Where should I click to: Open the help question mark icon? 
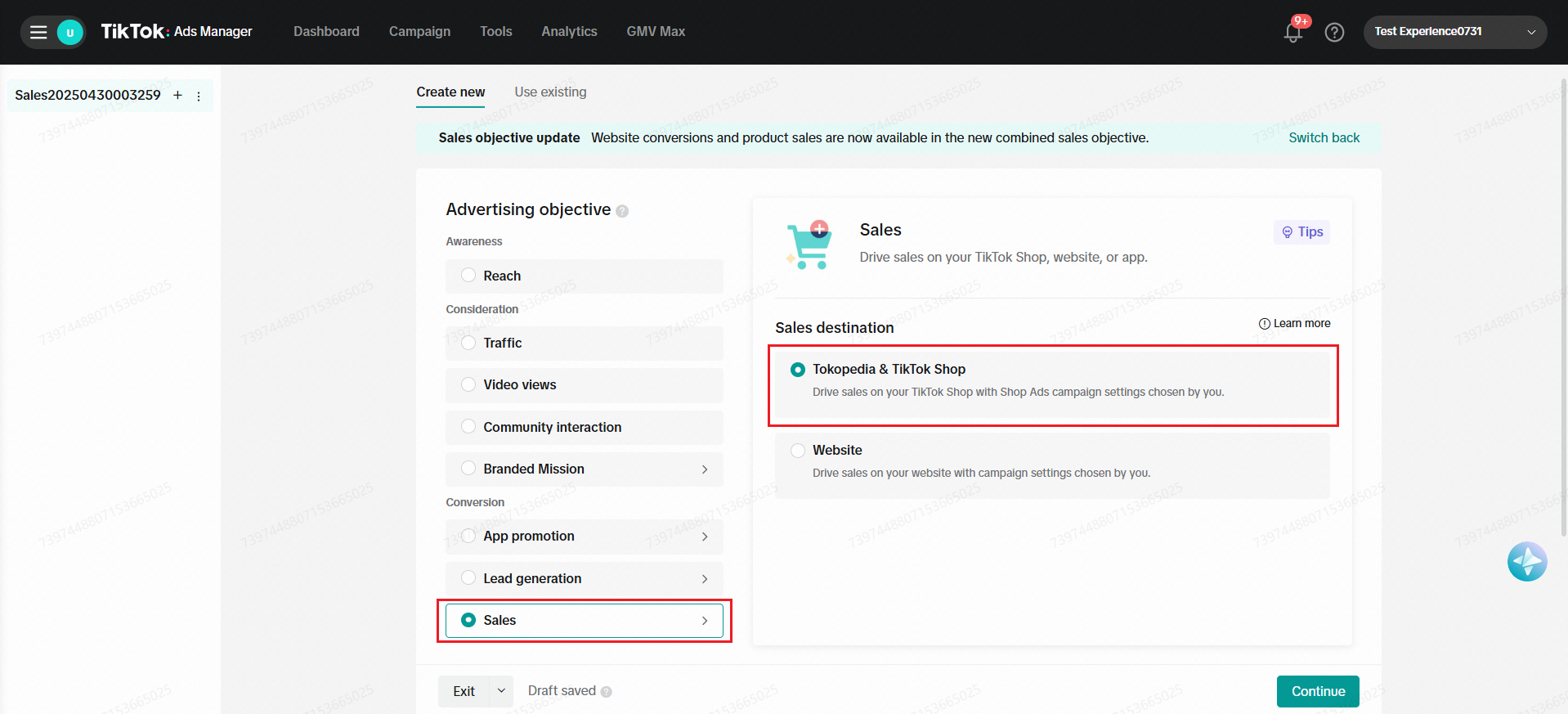coord(1334,33)
